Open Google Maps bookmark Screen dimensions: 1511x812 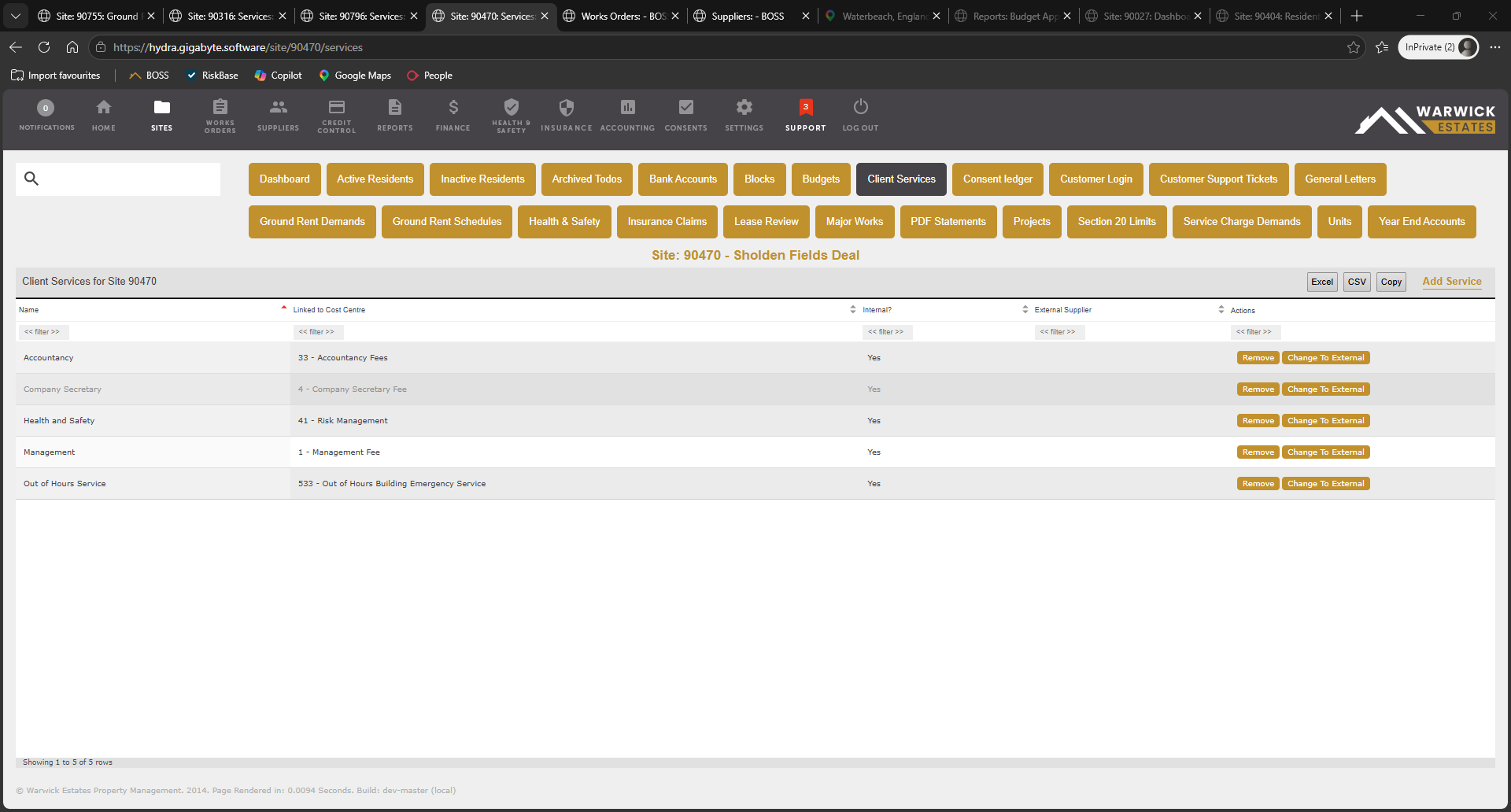pos(355,76)
